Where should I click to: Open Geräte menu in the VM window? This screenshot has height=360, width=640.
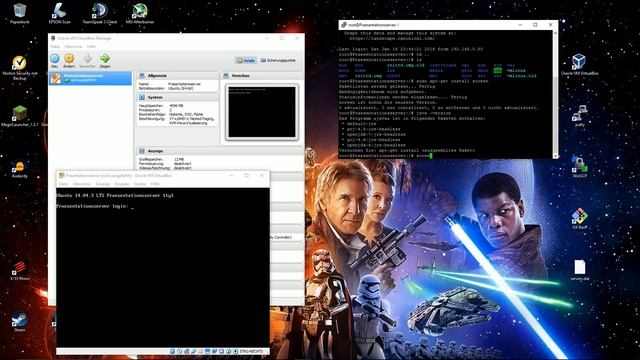click(140, 184)
